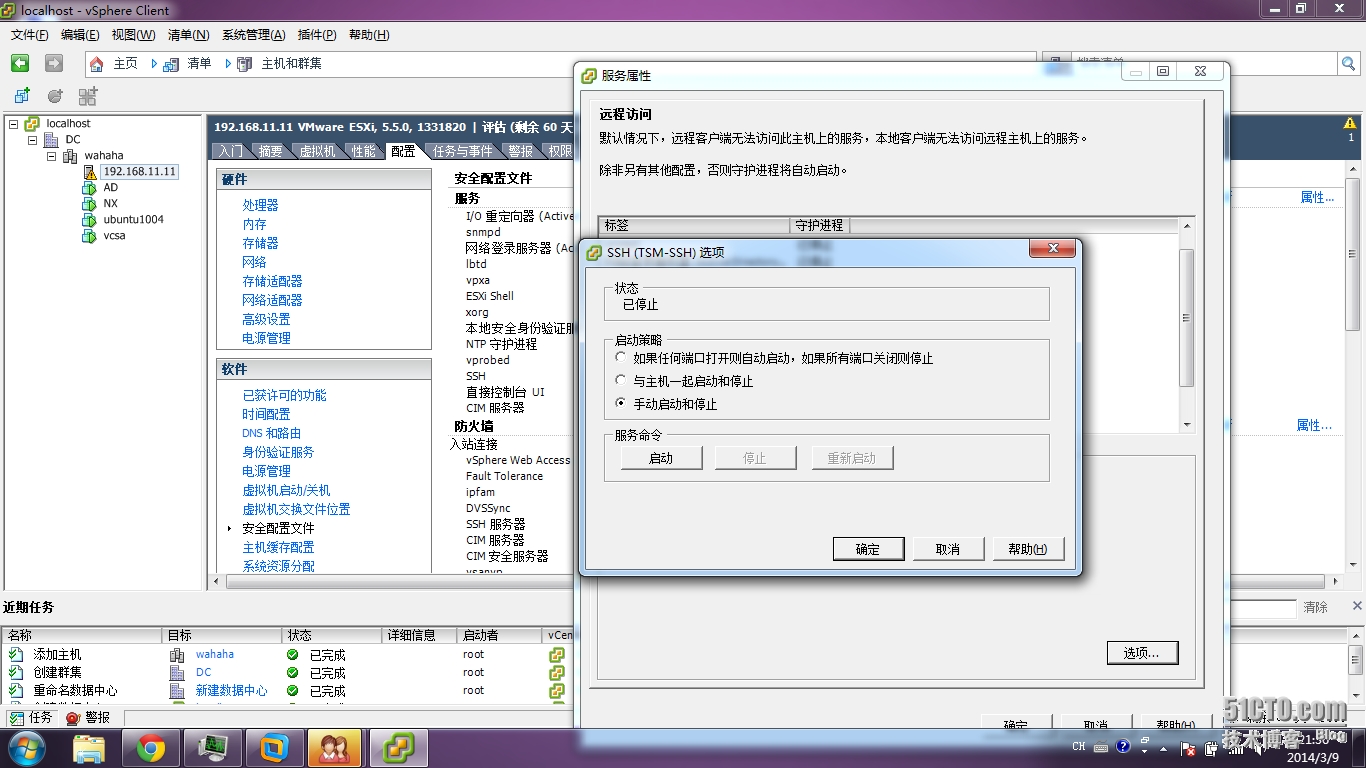
Task: Click the service list vertical scrollbar
Action: (x=1187, y=326)
